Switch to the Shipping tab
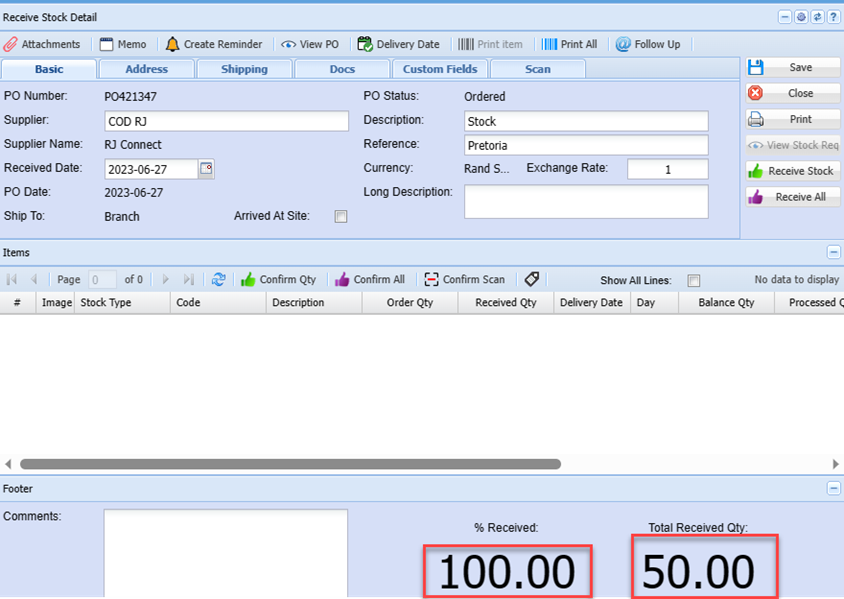Screen dimensions: 844x599 pyautogui.click(x=244, y=69)
